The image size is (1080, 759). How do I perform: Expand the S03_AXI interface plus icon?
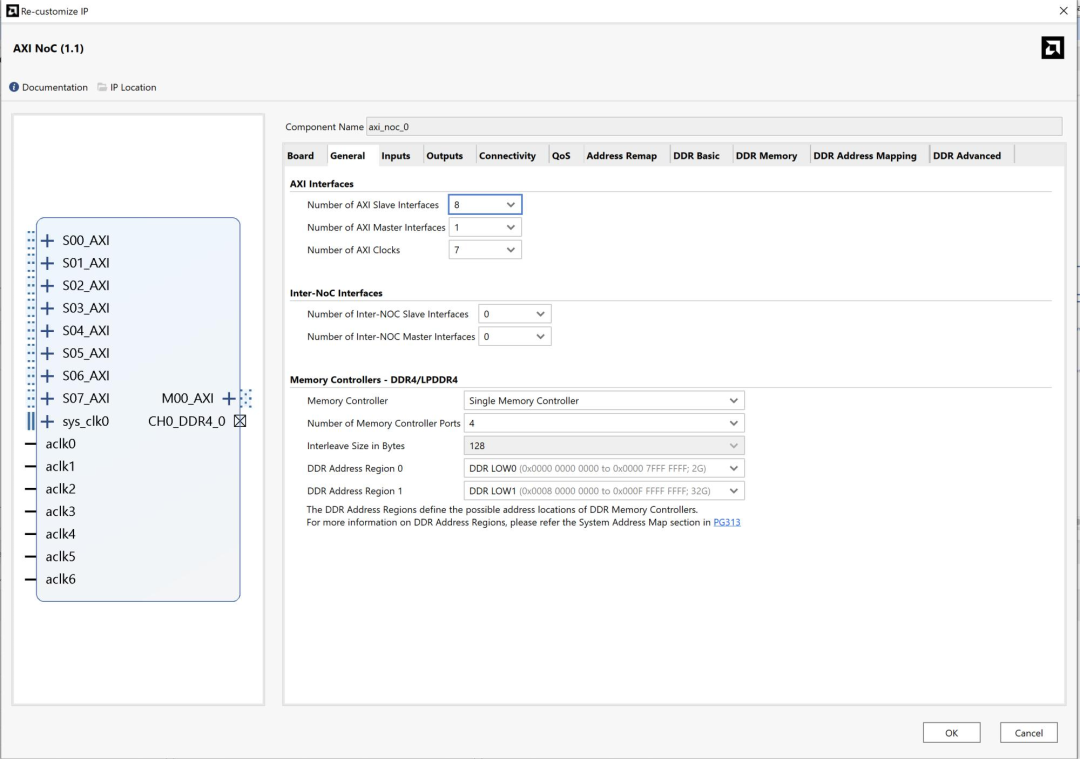(x=47, y=308)
